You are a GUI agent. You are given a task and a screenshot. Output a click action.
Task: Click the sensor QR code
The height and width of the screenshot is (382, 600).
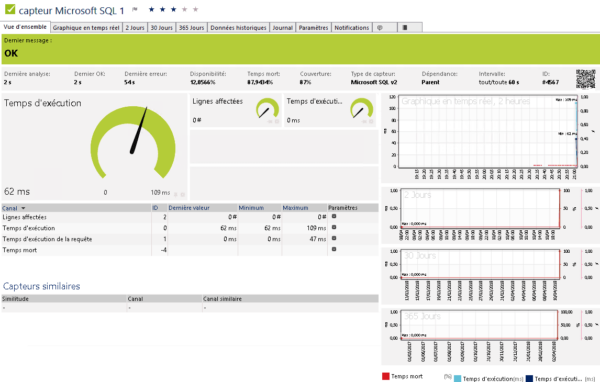point(585,79)
